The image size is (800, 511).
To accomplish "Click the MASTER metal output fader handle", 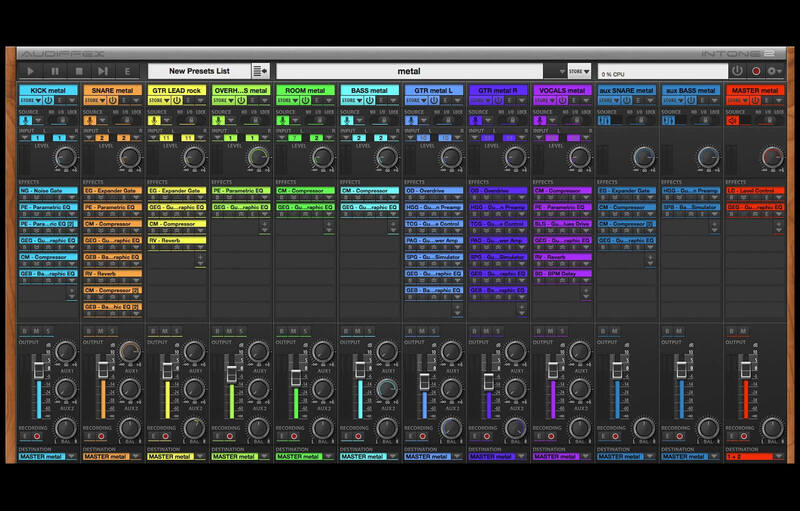I will (x=746, y=370).
